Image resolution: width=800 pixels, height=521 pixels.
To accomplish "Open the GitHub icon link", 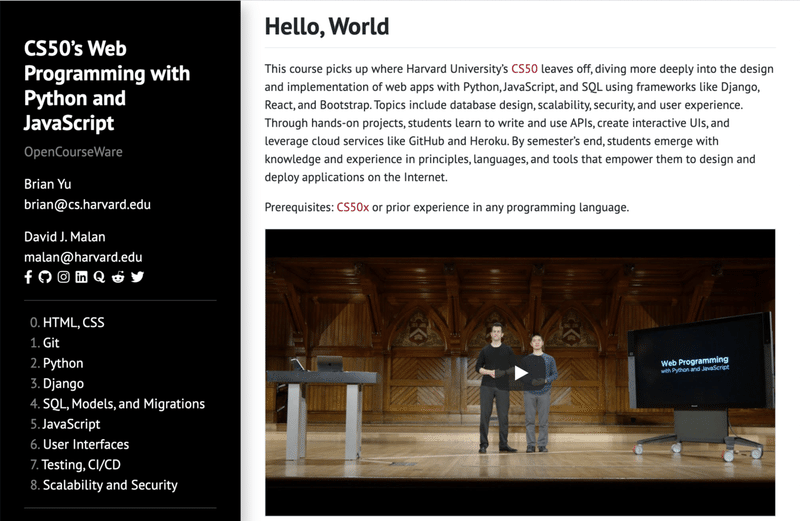I will pyautogui.click(x=45, y=277).
